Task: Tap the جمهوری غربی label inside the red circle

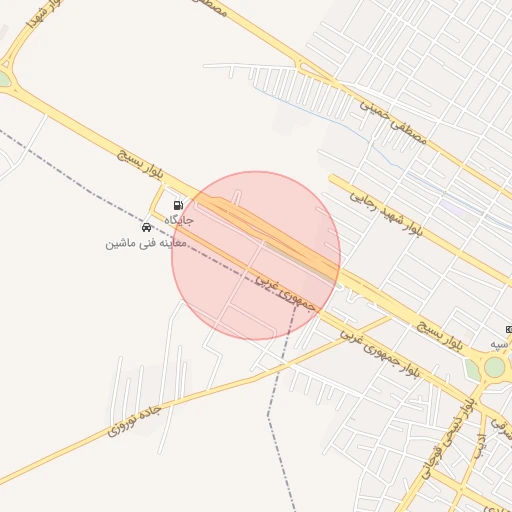Action: [x=285, y=293]
